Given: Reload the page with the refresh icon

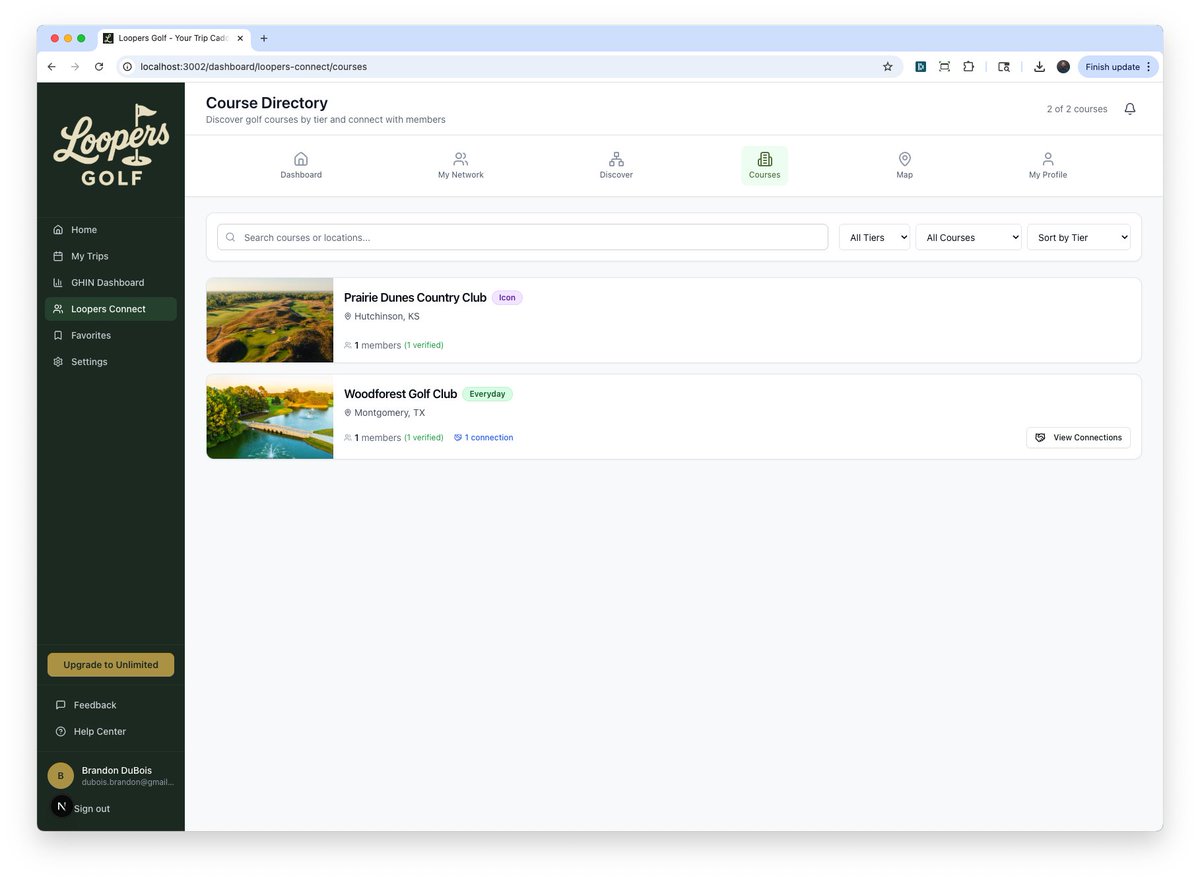Looking at the screenshot, I should pos(99,67).
